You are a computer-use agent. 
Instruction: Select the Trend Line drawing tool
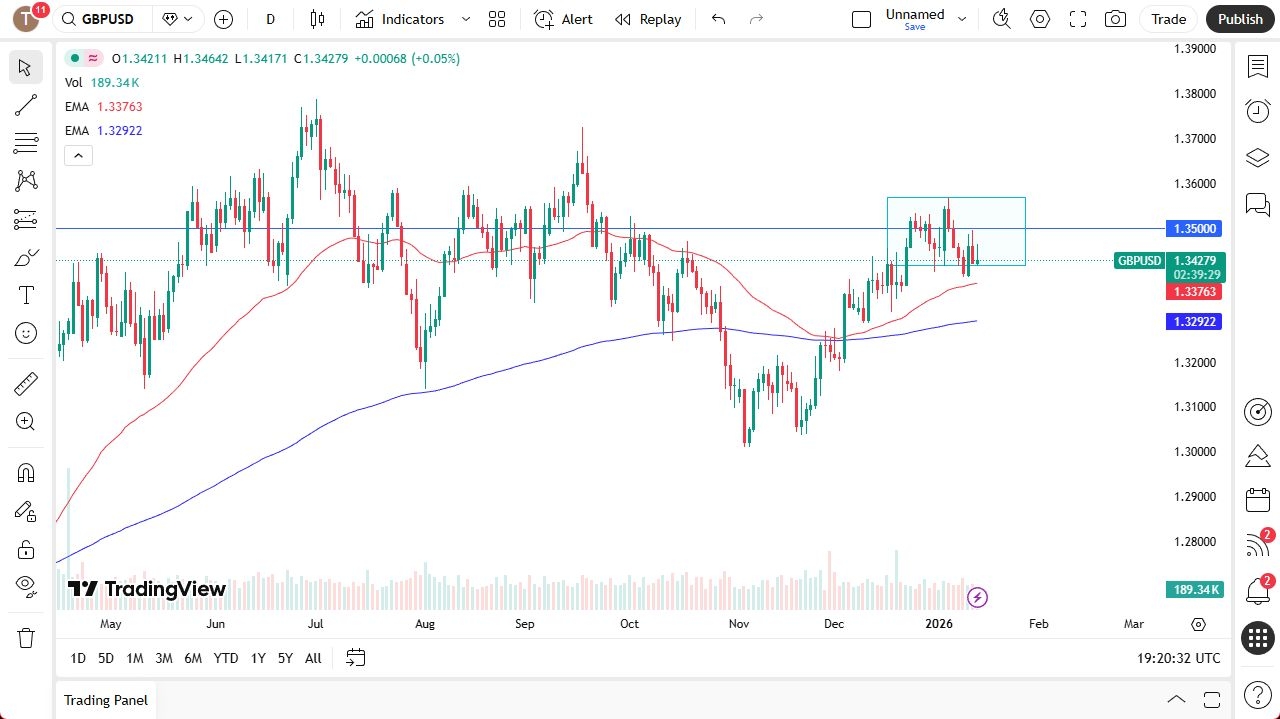[25, 105]
